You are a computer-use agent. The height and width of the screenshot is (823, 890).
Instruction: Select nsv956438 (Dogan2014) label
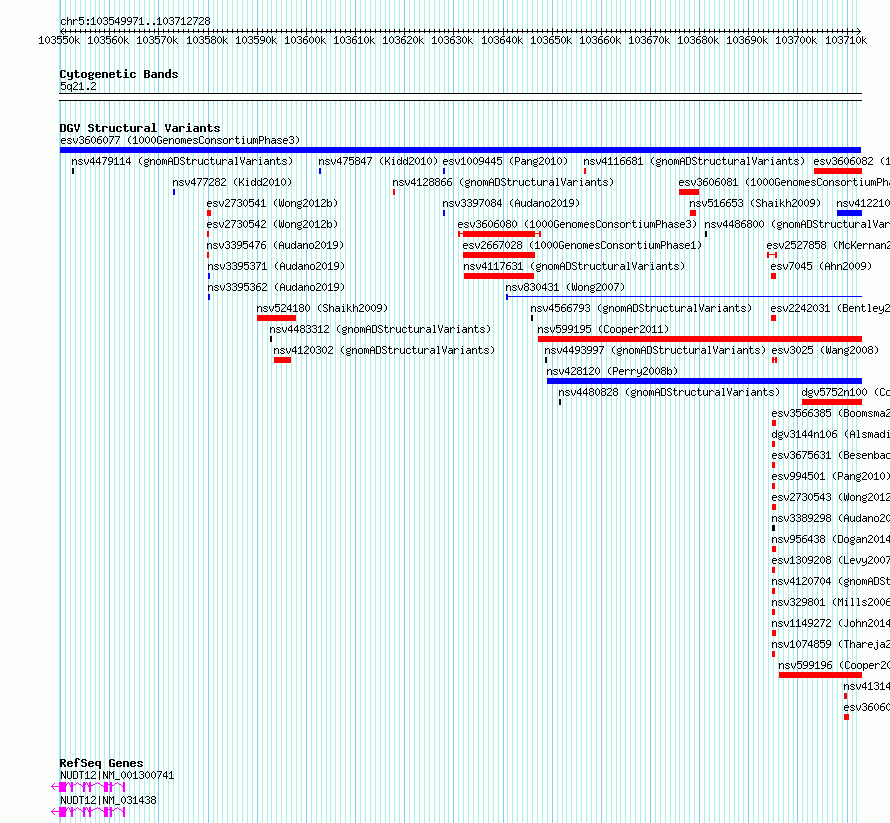tap(830, 539)
